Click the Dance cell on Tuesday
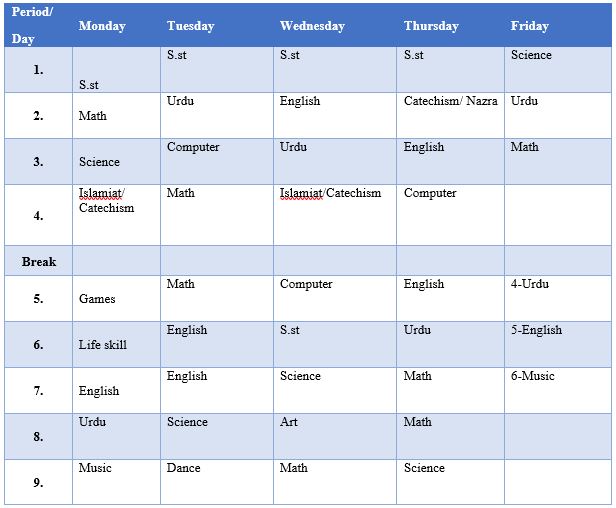 click(x=217, y=482)
